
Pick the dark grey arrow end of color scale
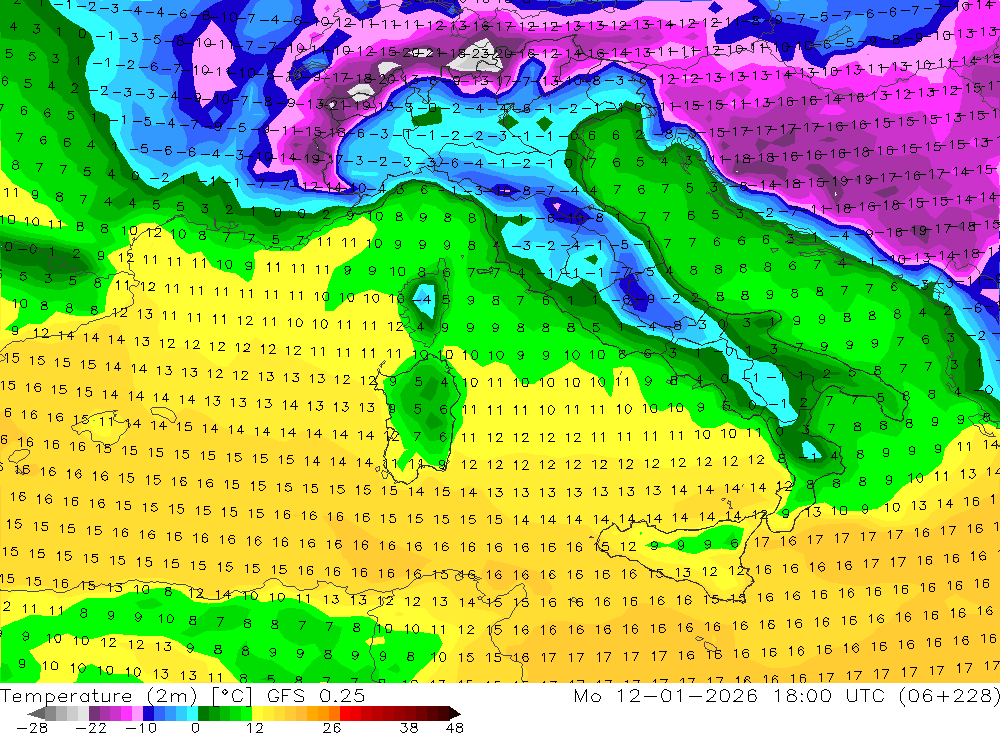(36, 713)
